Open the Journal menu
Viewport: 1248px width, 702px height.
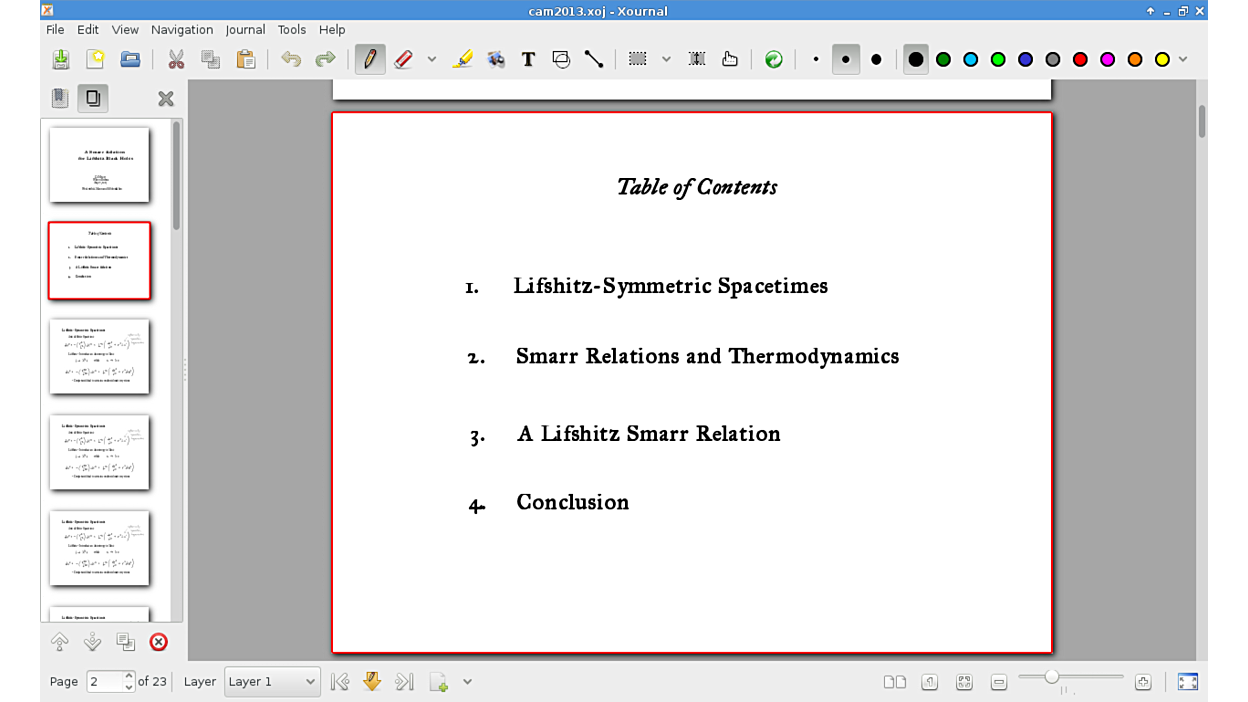(245, 30)
